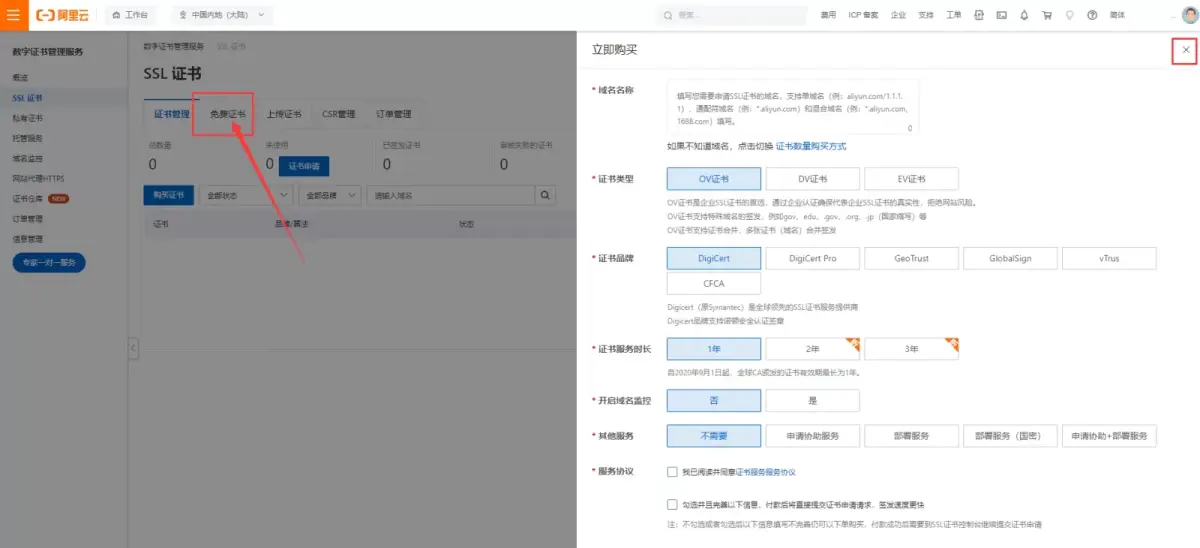Expand the 全部品牌 brand dropdown

(329, 195)
